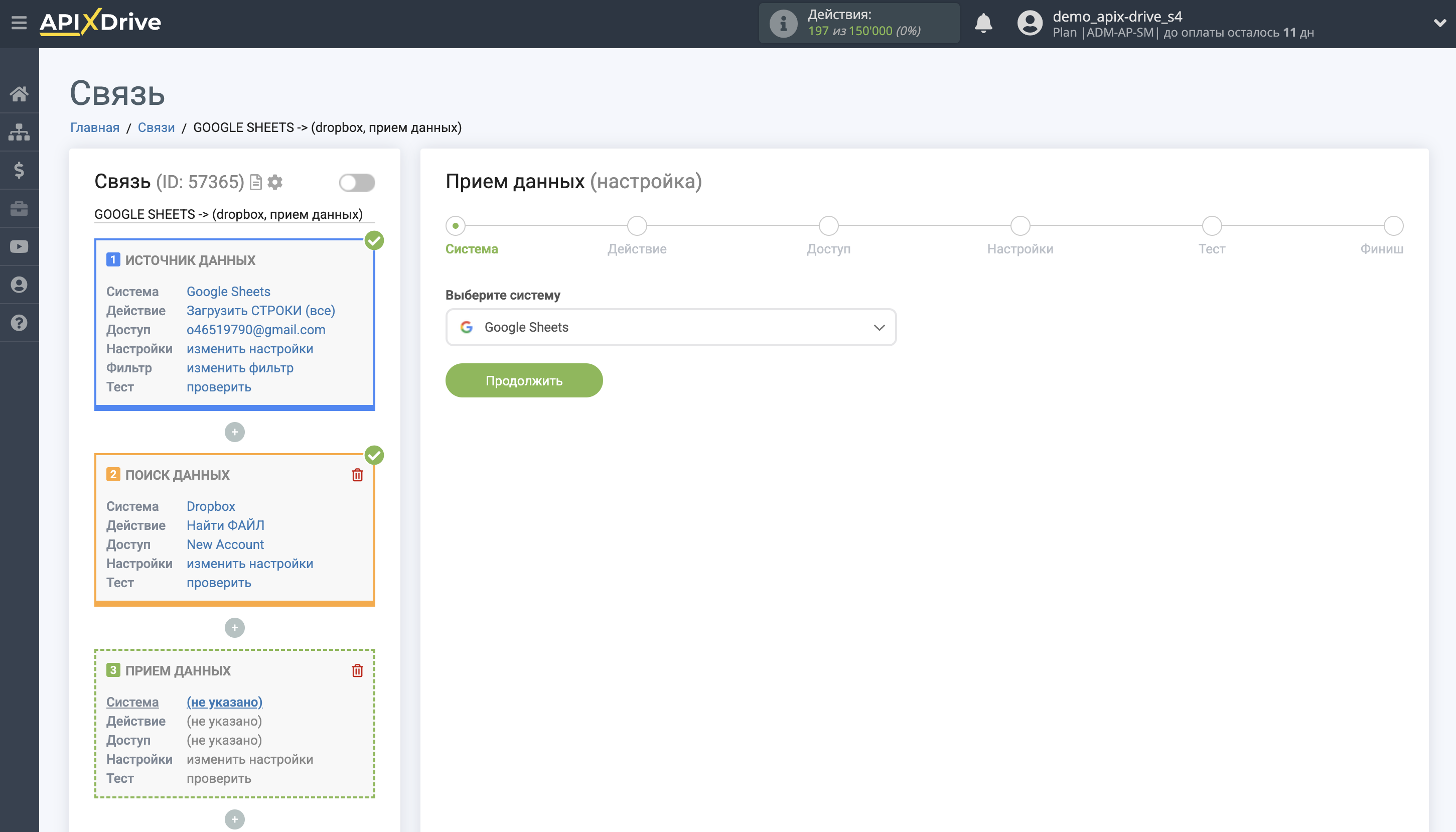Open the profile icon in the sidebar
The width and height of the screenshot is (1456, 832).
pos(19,284)
